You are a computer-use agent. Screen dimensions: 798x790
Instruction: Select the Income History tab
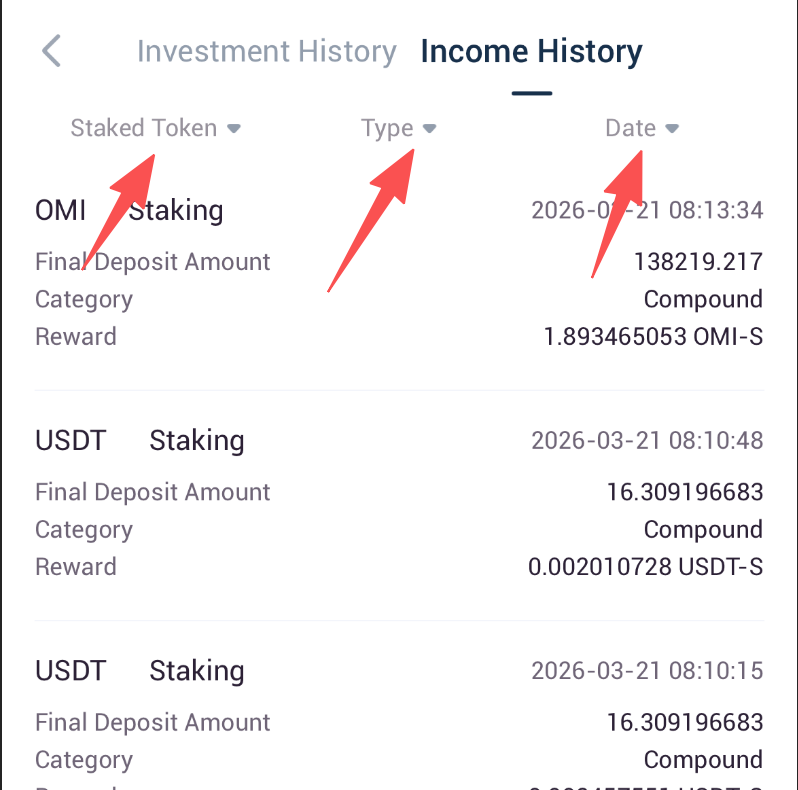[531, 51]
